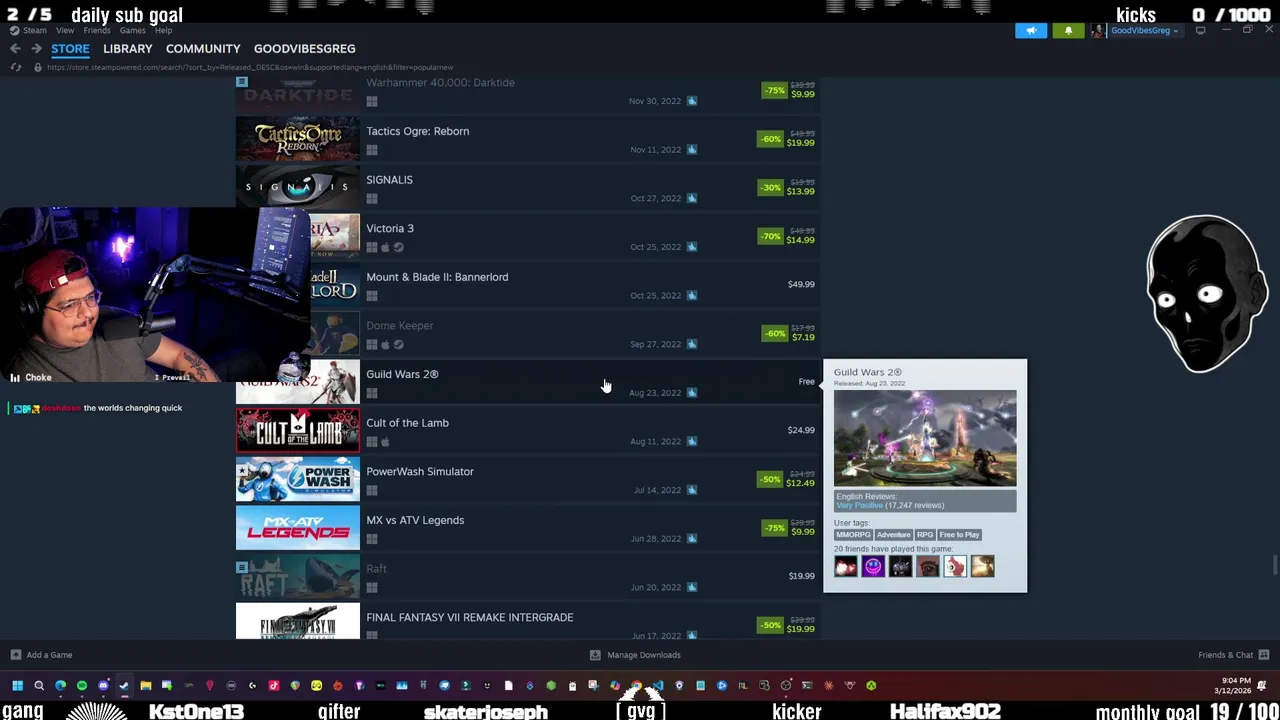Go forward with the Steam forward arrow
This screenshot has height=720, width=1280.
(x=36, y=48)
